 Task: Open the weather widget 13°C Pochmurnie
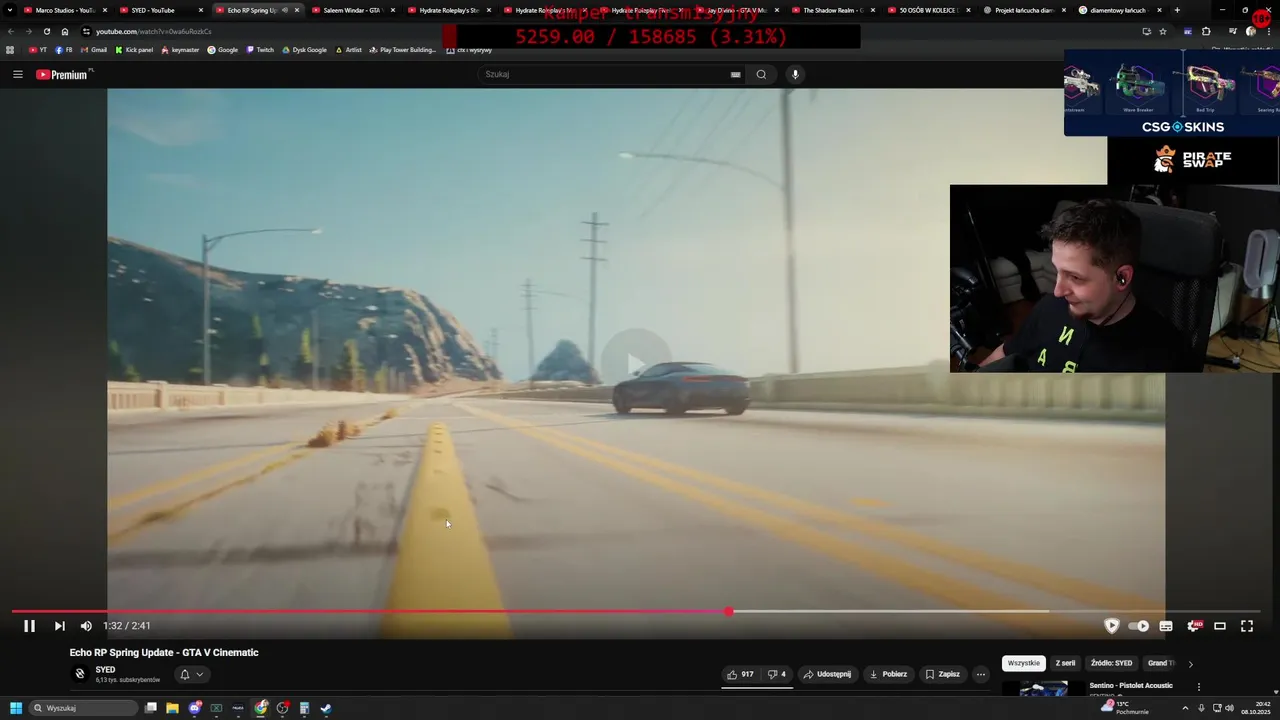tap(1124, 708)
